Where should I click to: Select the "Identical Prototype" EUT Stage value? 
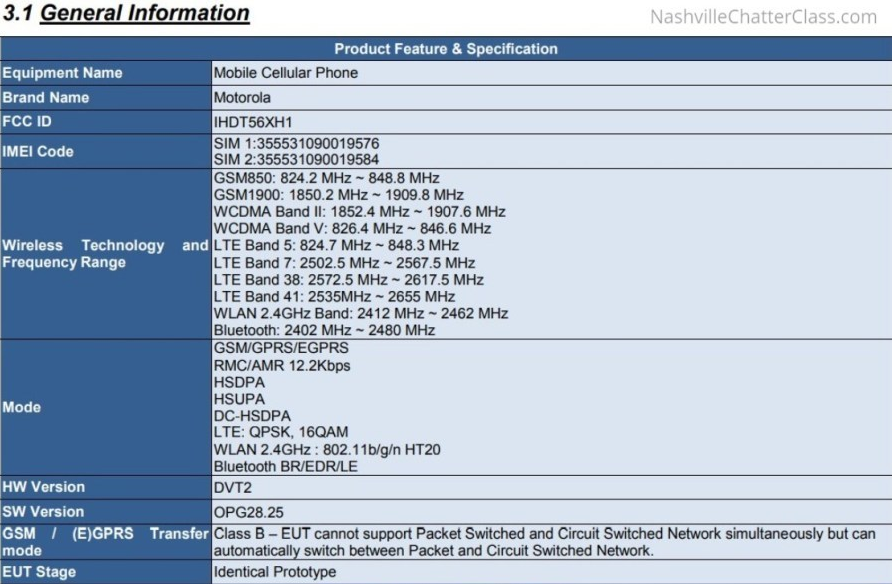coord(274,572)
